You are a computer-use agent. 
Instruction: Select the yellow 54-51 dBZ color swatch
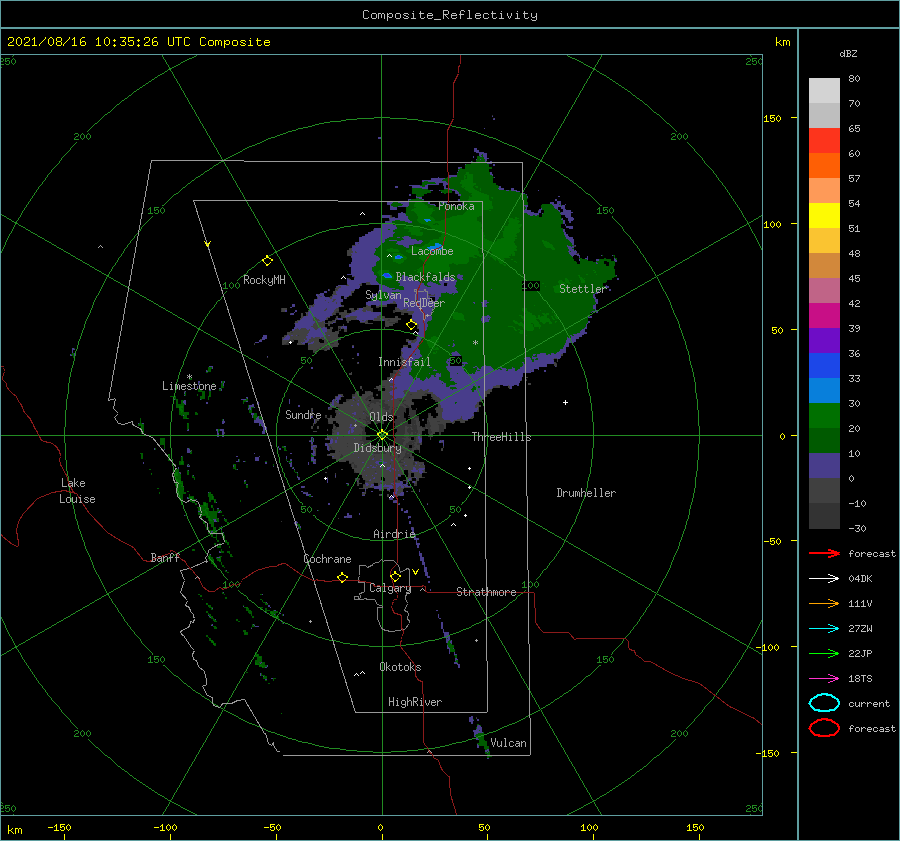click(824, 216)
